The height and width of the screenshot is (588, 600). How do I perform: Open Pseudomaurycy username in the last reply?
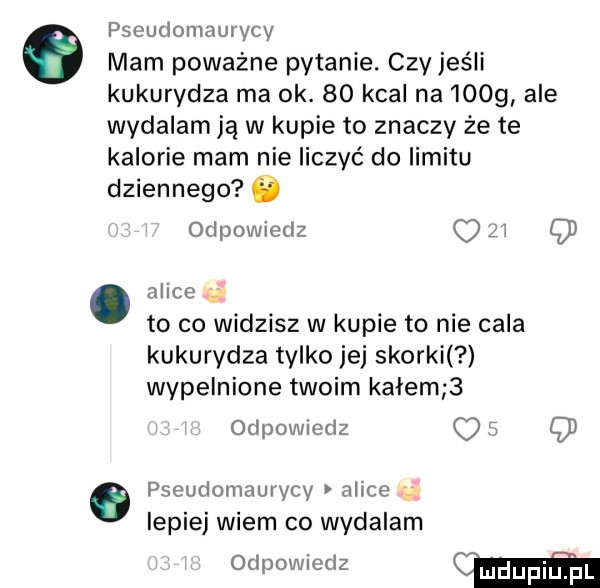pyautogui.click(x=230, y=490)
